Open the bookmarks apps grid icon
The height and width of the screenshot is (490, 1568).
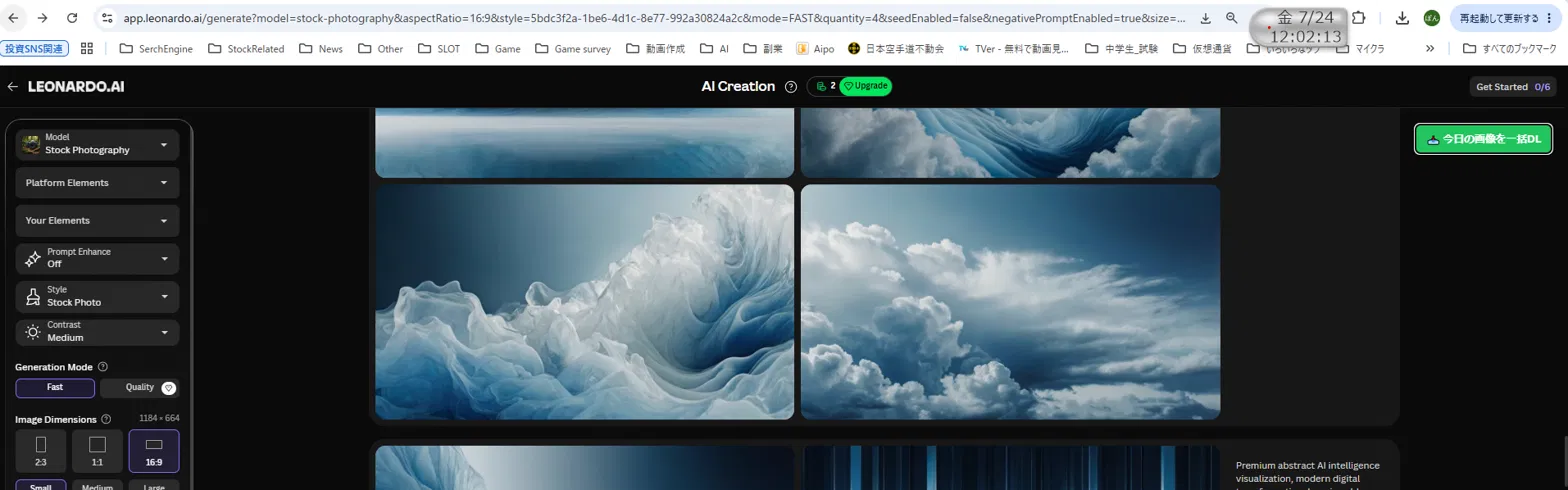(x=87, y=48)
